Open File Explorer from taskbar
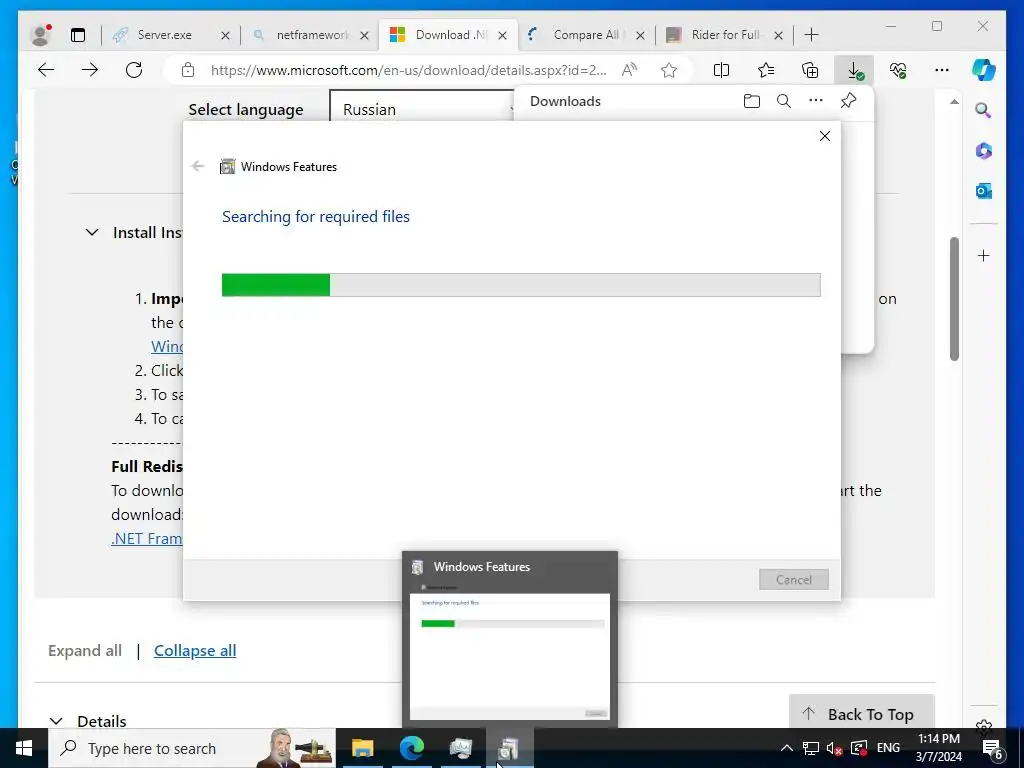Viewport: 1024px width, 768px height. click(x=362, y=748)
